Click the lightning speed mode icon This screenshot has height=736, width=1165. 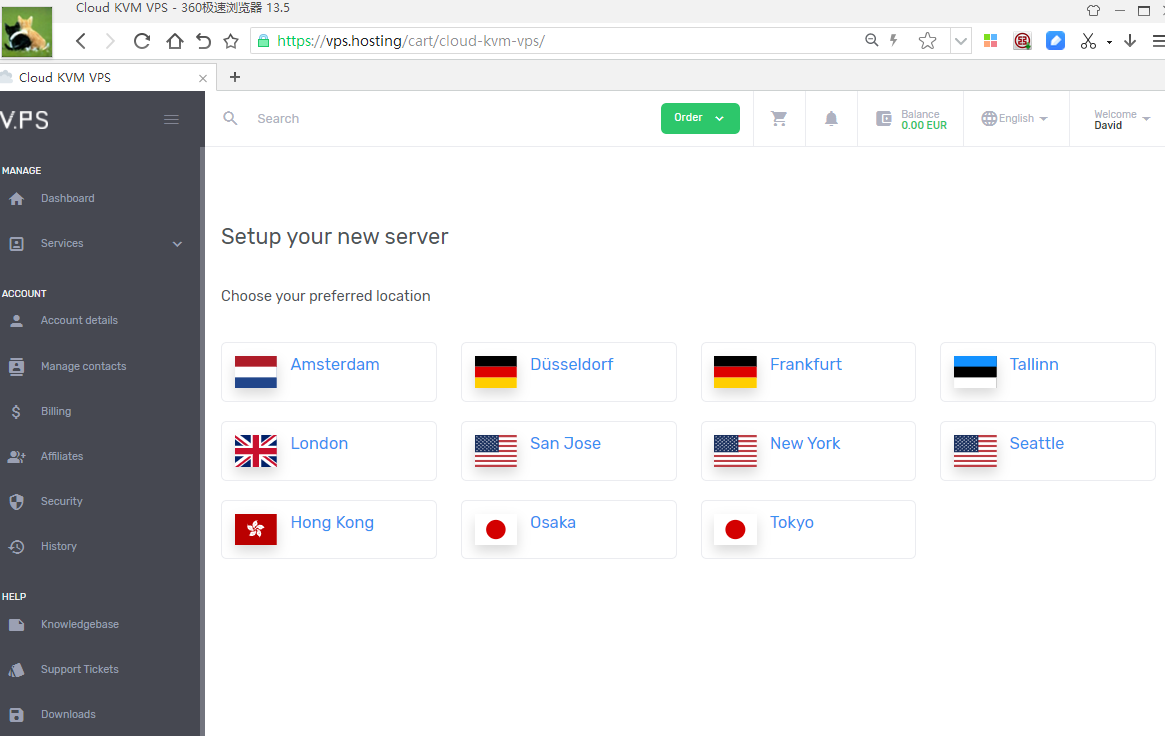click(x=894, y=40)
